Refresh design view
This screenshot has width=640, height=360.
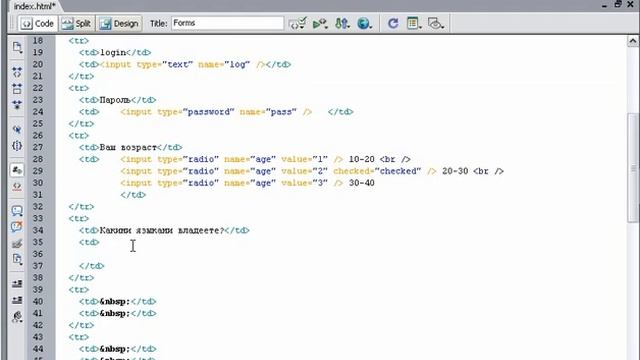point(393,23)
